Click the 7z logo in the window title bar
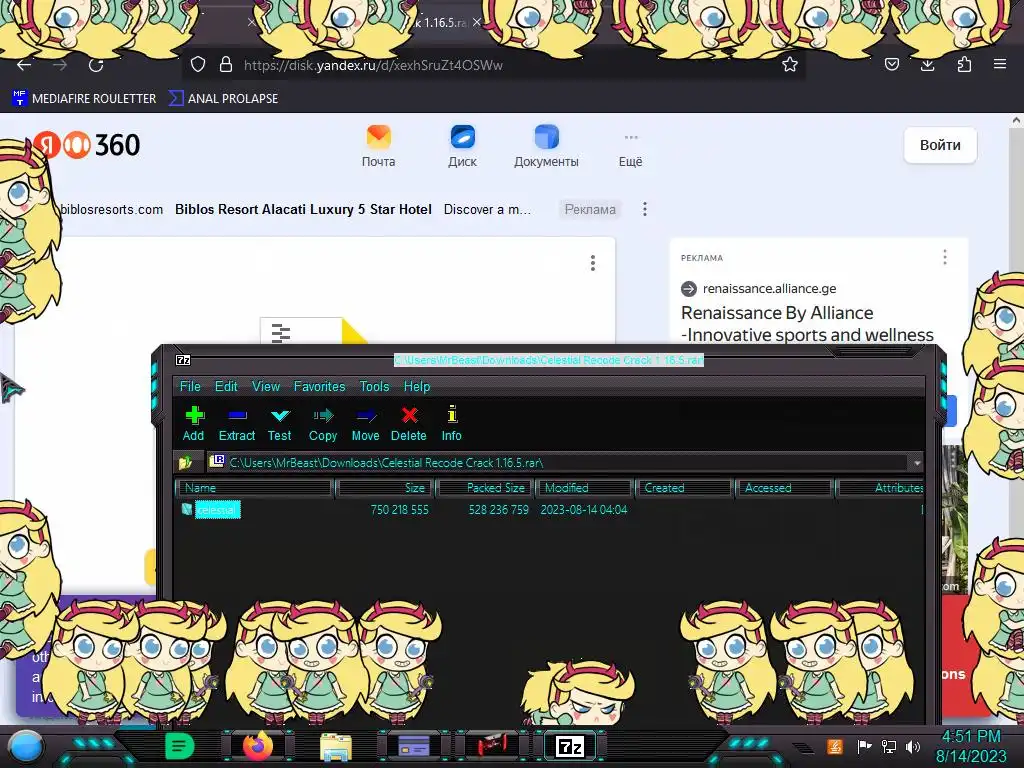1024x768 pixels. tap(184, 360)
